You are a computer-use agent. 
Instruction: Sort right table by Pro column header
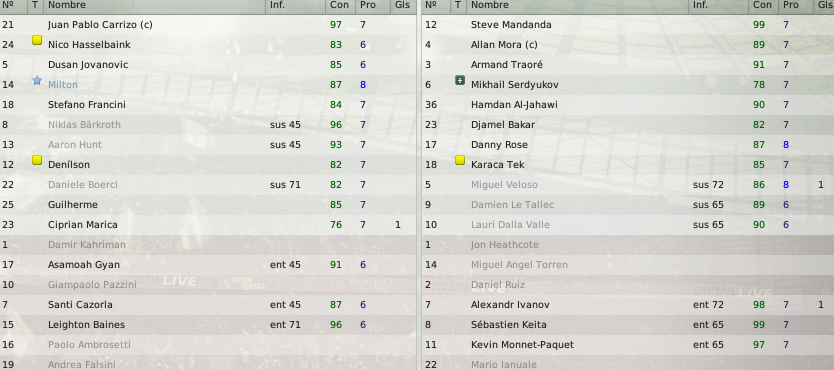click(791, 5)
